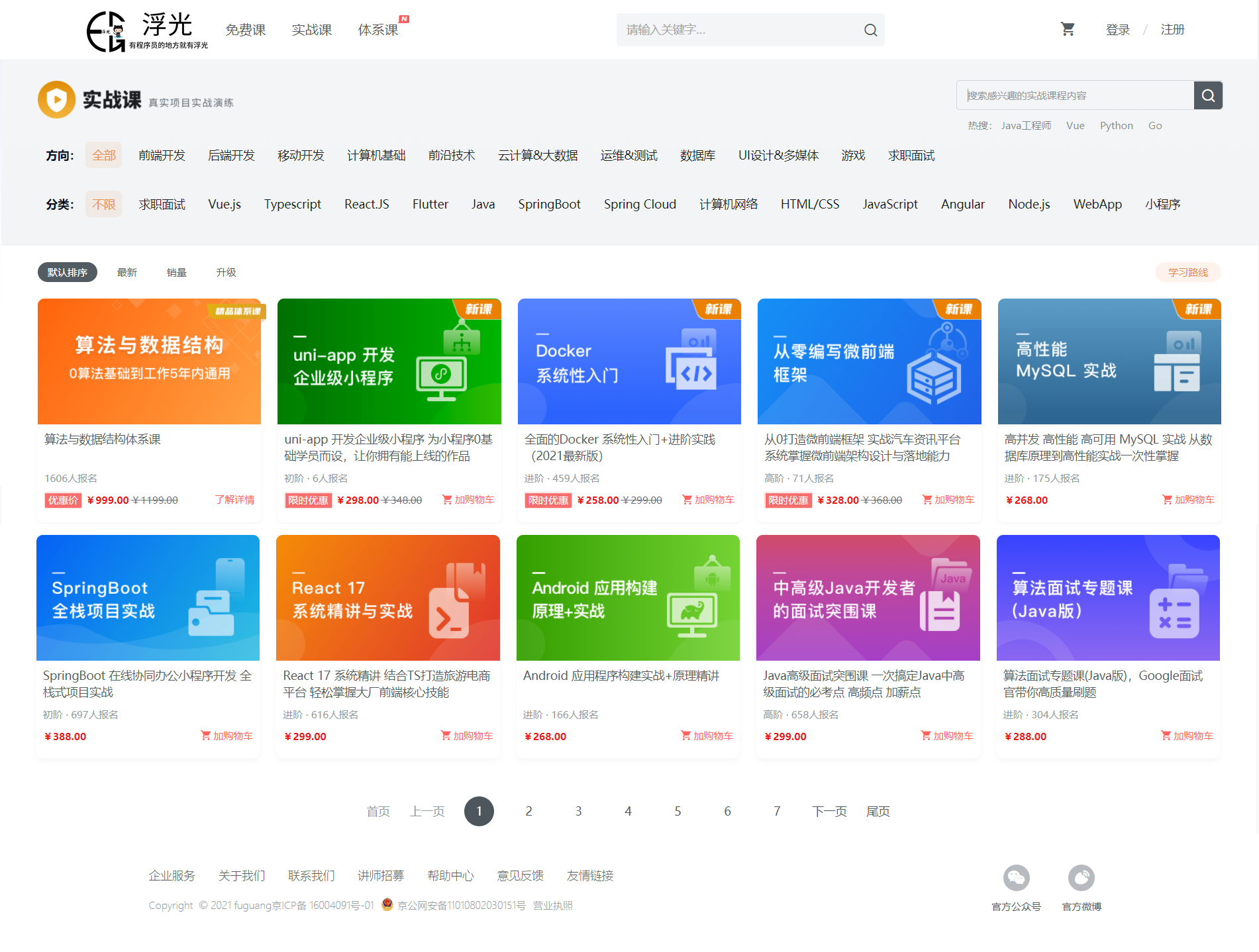Click 了解详情 for 算法与数据结构体系课

(x=234, y=500)
